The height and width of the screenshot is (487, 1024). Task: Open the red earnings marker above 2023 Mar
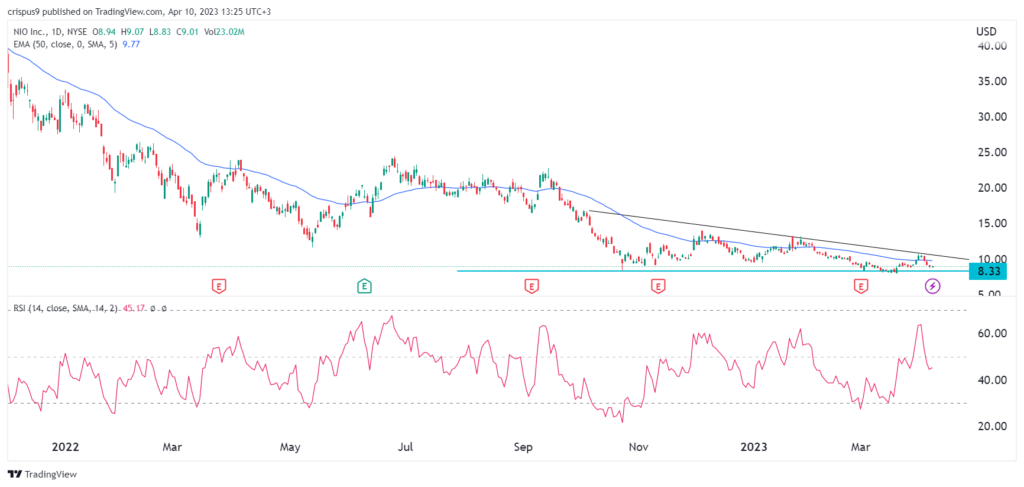tap(861, 285)
